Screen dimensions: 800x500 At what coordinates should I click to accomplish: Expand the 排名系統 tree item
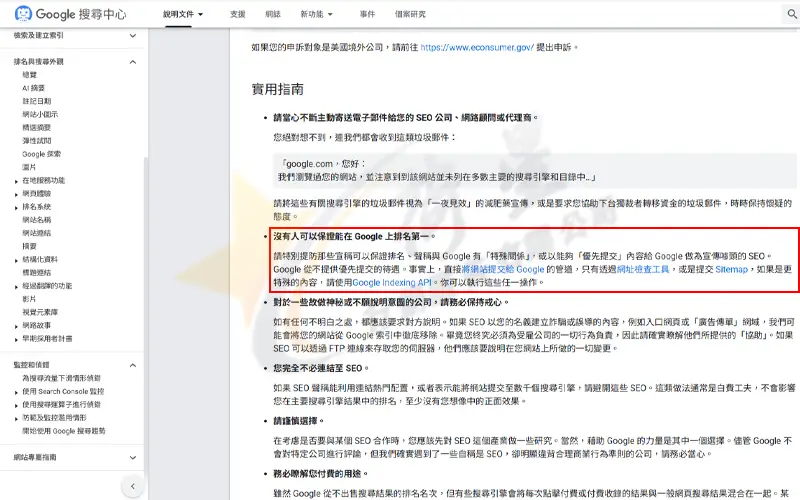coord(16,208)
